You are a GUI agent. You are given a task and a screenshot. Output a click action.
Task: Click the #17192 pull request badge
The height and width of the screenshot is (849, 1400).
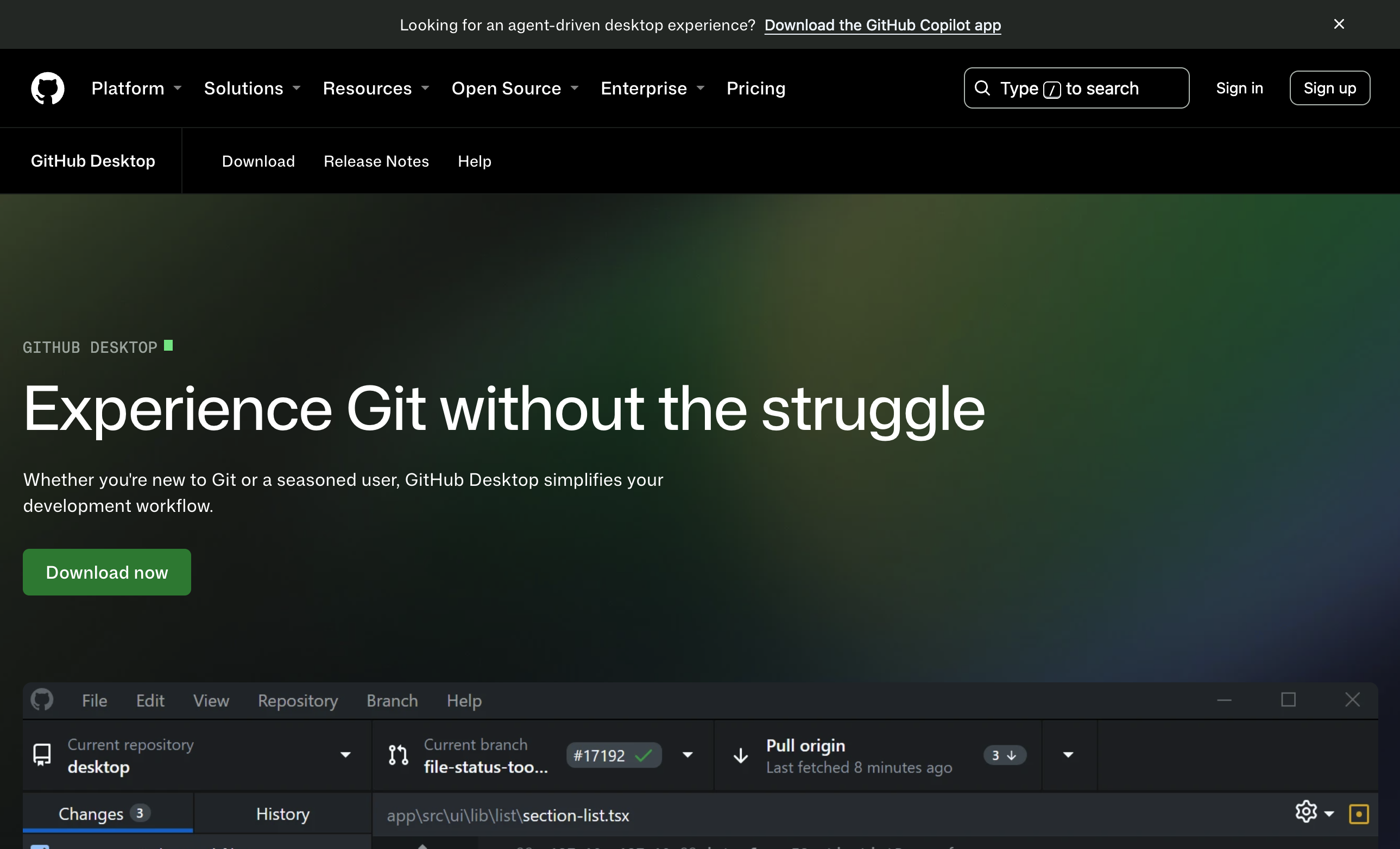(614, 755)
